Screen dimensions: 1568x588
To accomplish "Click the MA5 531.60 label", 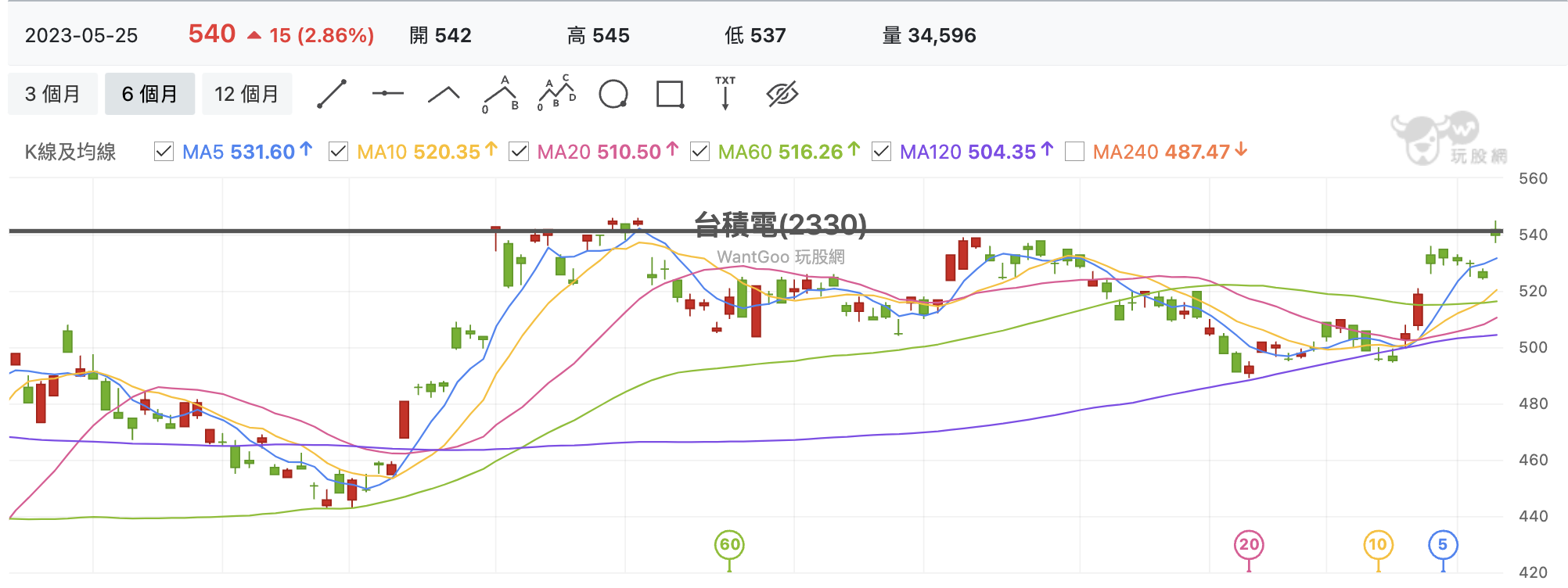I will (x=247, y=152).
